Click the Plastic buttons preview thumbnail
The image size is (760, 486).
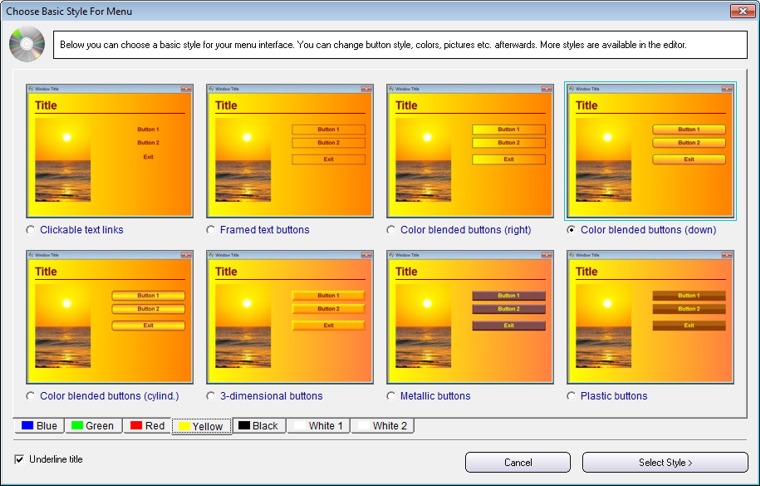tap(650, 317)
